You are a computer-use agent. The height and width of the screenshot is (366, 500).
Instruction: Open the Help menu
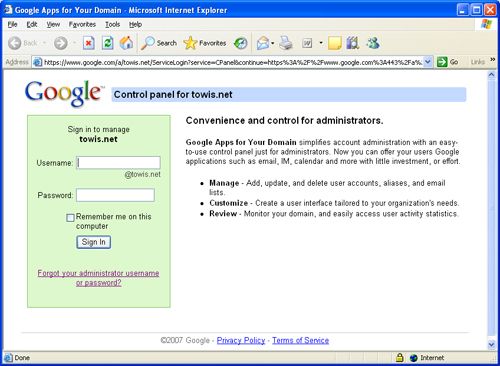point(135,24)
